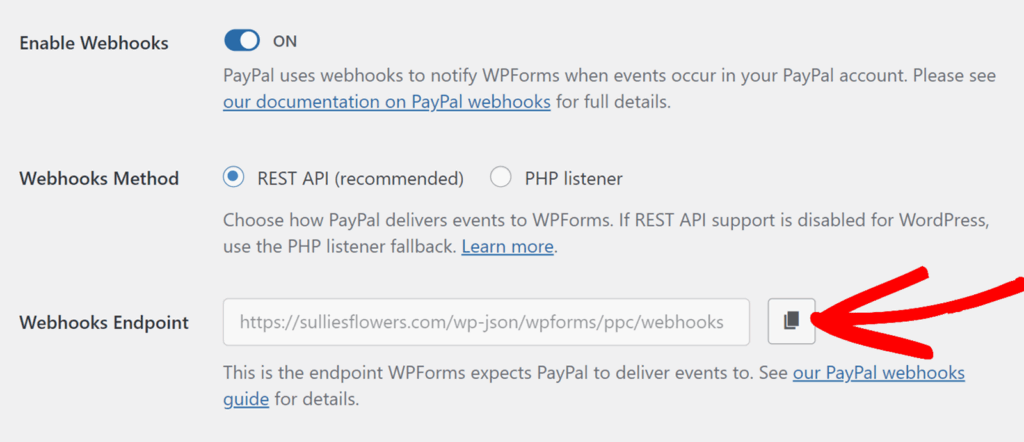The height and width of the screenshot is (442, 1024).
Task: Click the word 'guide' in the endpoint help link
Action: point(245,399)
